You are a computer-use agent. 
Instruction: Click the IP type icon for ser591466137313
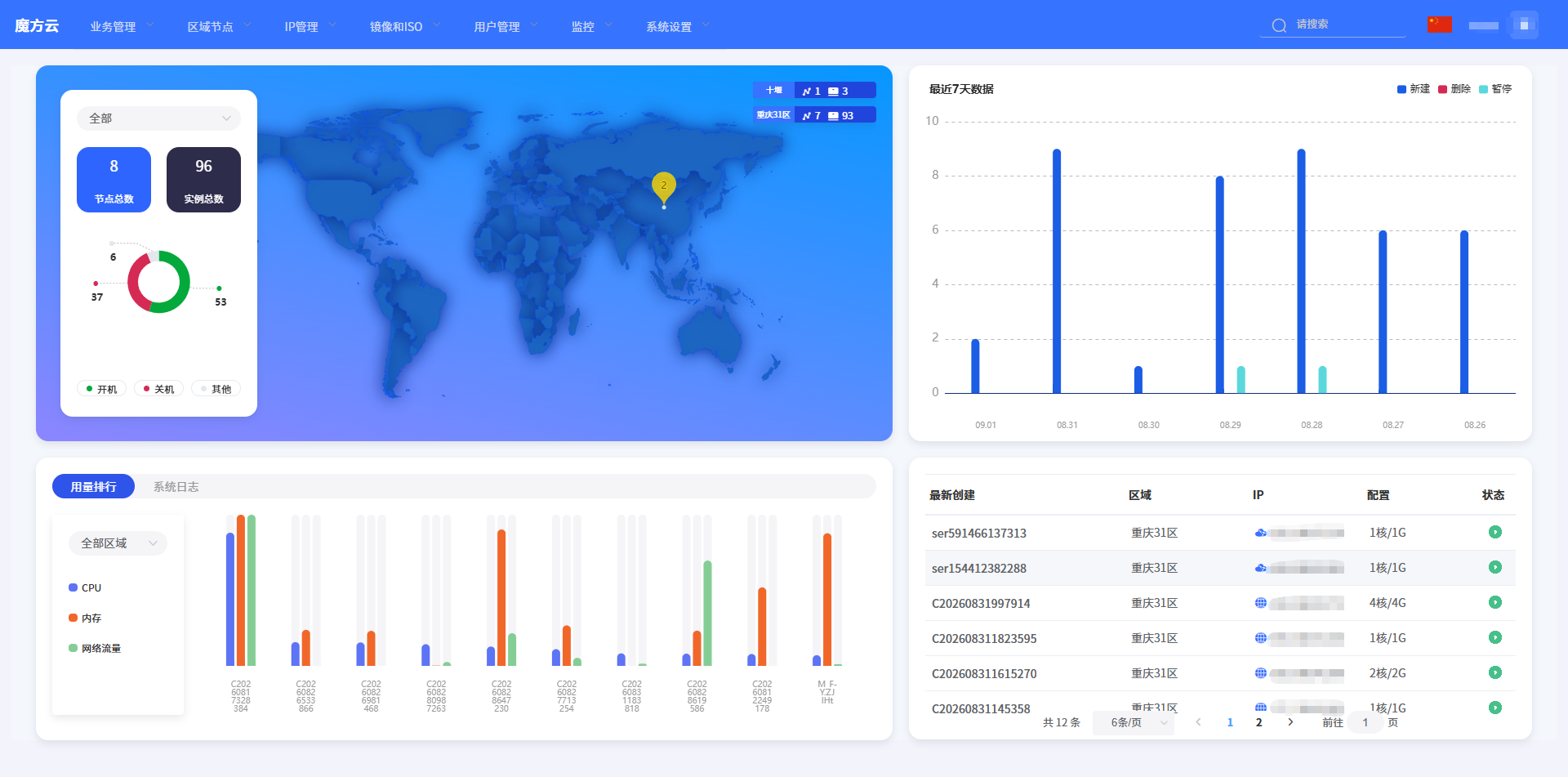tap(1261, 533)
